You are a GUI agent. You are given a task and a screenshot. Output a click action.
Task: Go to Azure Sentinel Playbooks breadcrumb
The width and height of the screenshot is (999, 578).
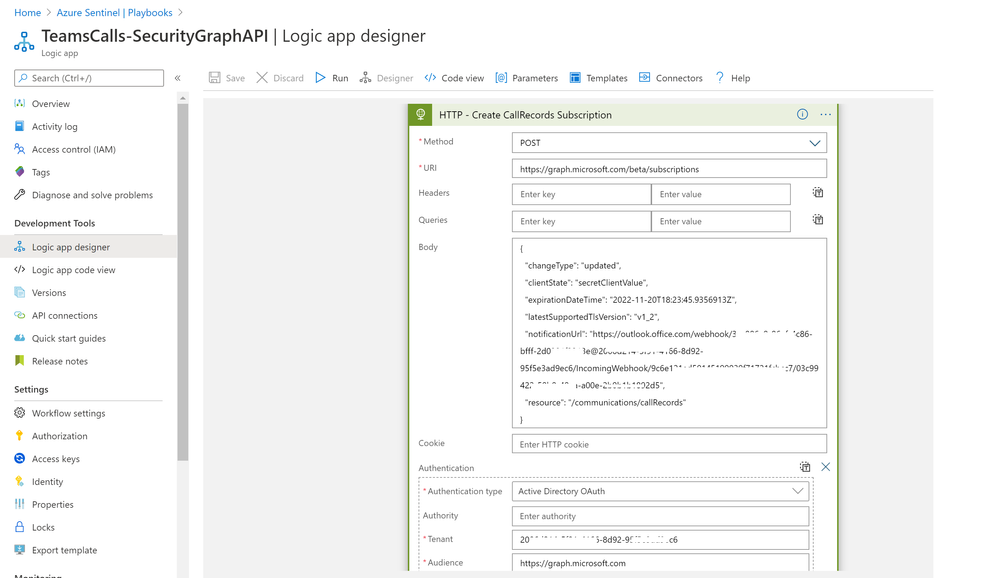[114, 13]
